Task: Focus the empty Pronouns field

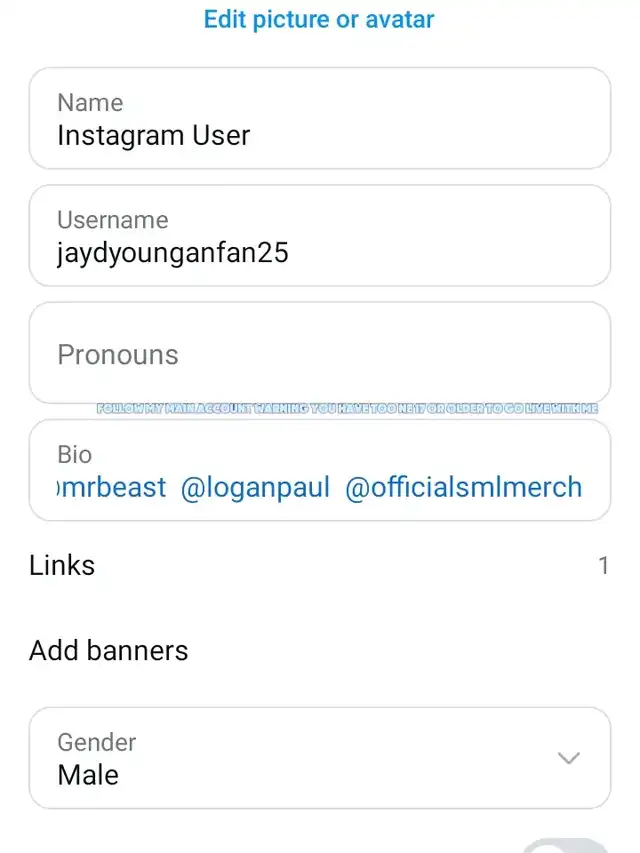Action: click(x=319, y=354)
